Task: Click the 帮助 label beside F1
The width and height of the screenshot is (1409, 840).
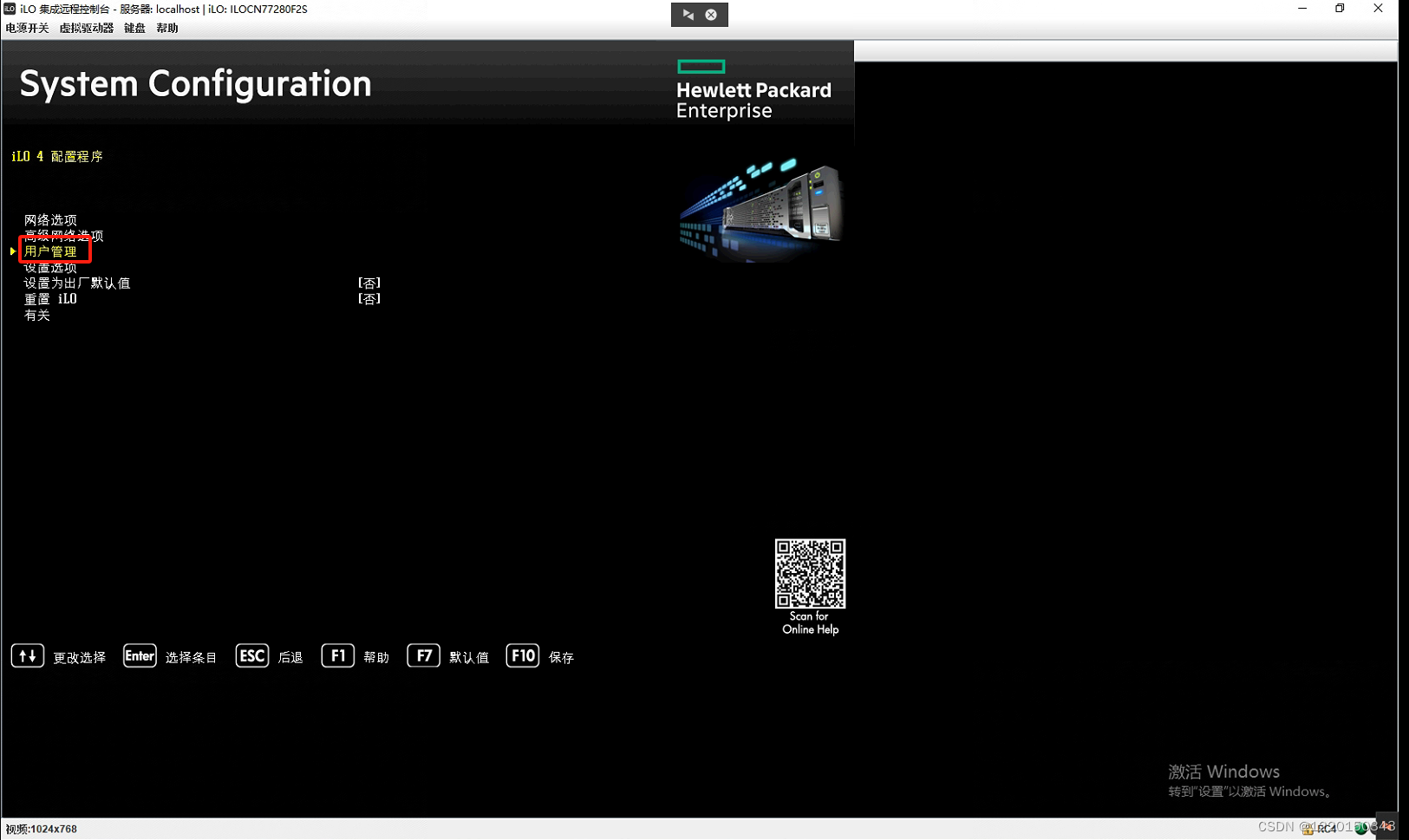Action: [376, 658]
